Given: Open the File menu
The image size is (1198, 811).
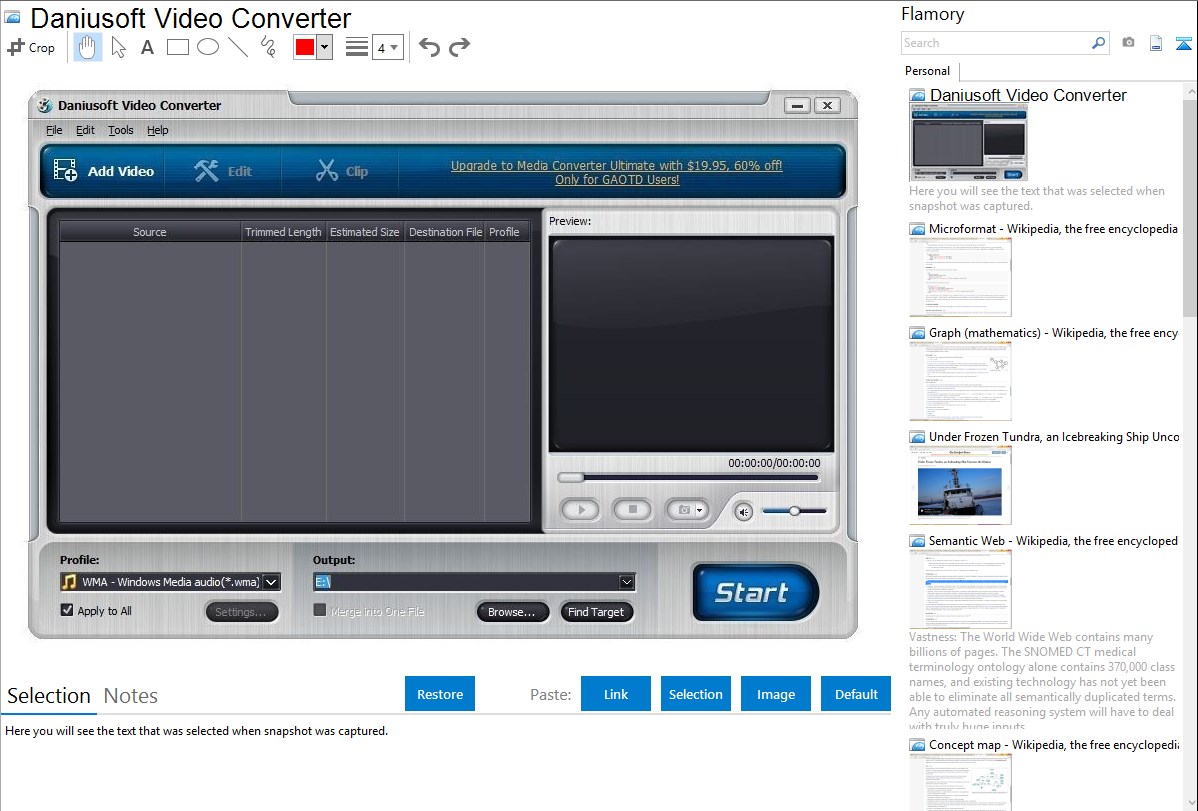Looking at the screenshot, I should [x=54, y=130].
